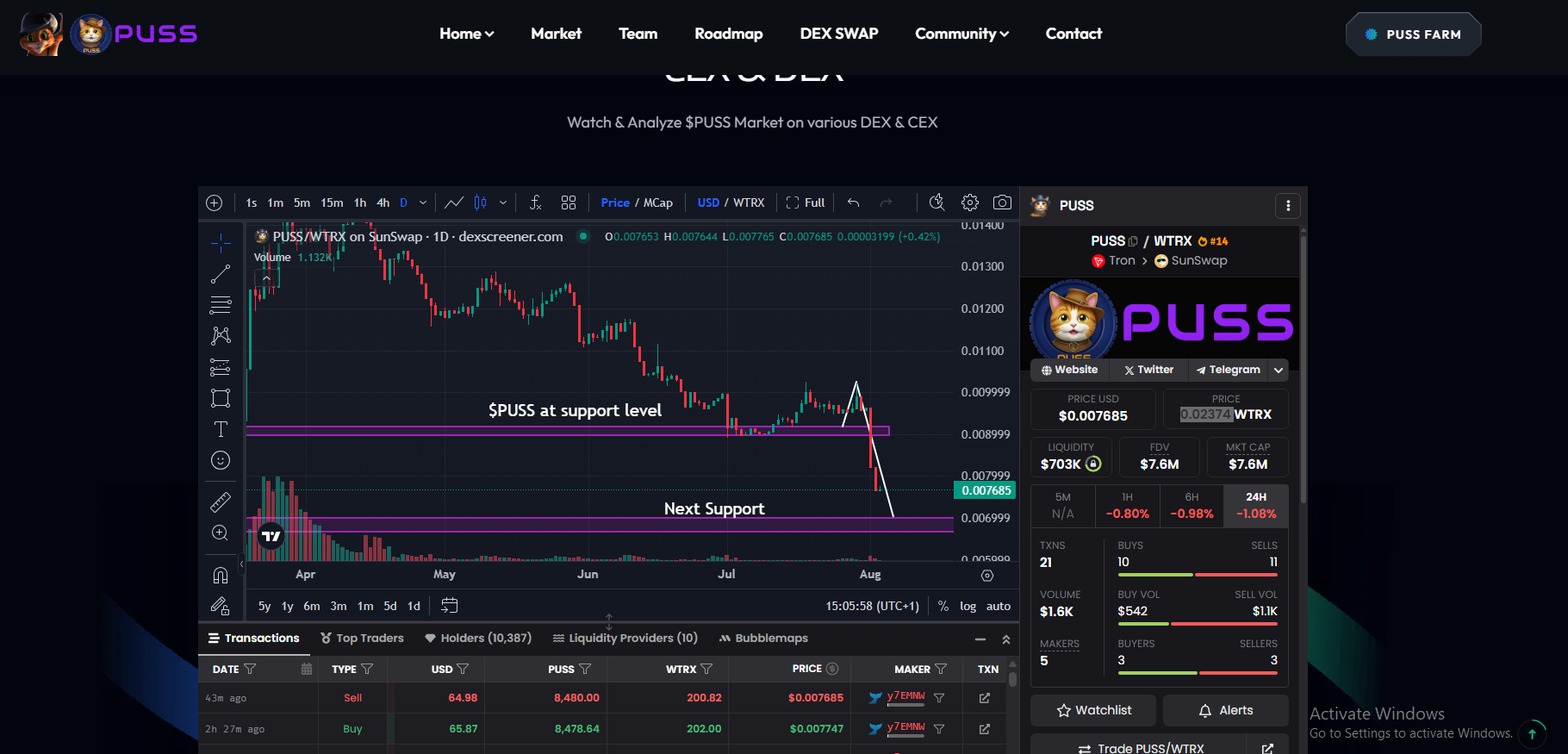The image size is (1568, 754).
Task: Select the candlestick chart type icon
Action: click(481, 203)
